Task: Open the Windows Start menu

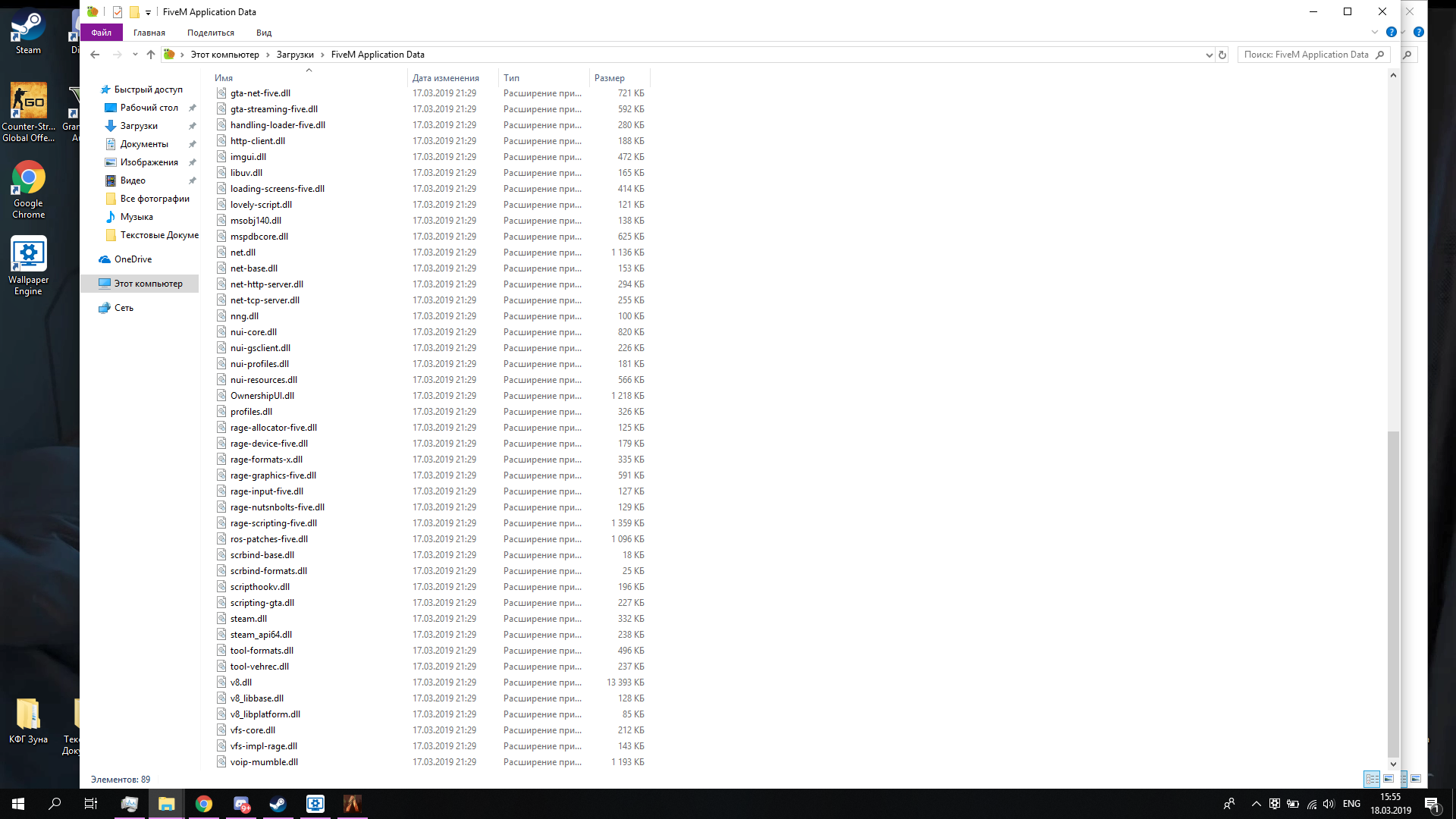Action: pos(18,804)
